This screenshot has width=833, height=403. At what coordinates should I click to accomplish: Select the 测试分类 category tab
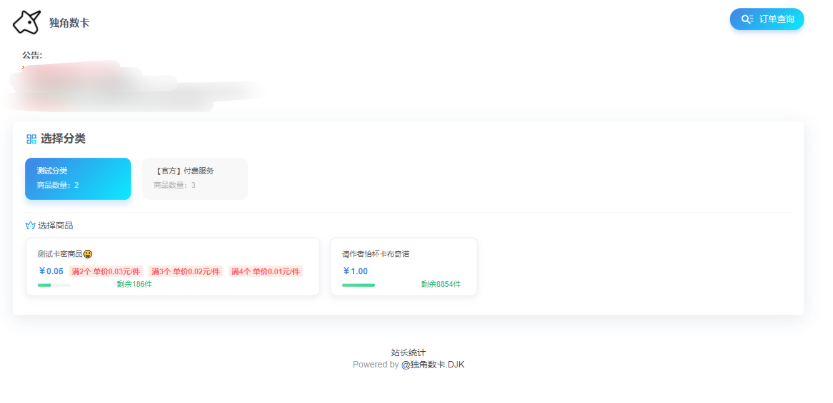coord(78,178)
